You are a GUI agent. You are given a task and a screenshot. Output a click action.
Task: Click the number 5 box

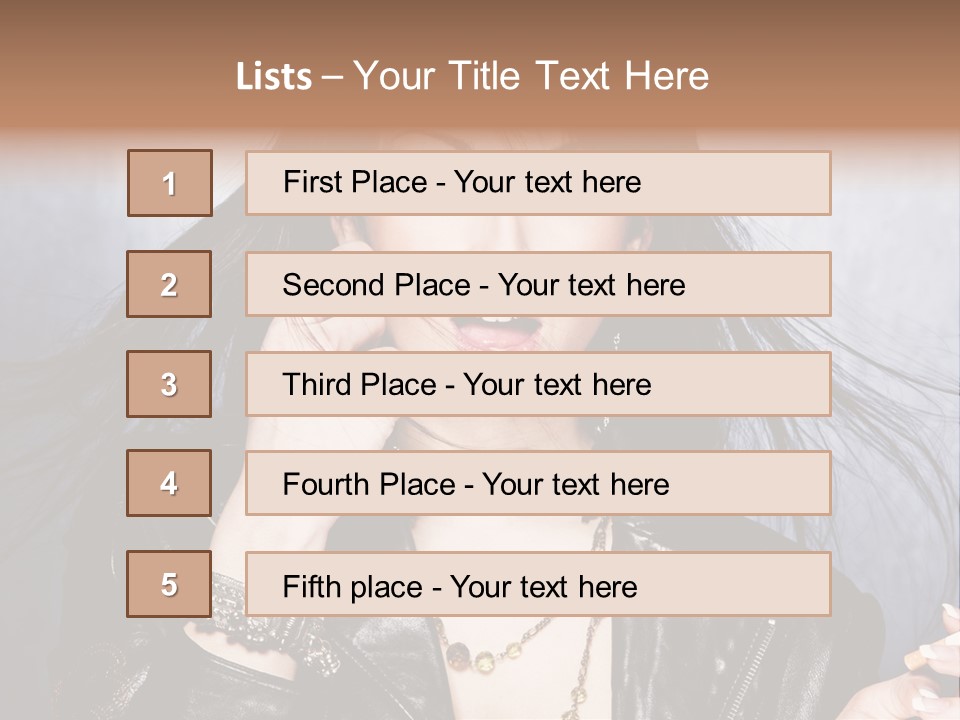[x=169, y=584]
